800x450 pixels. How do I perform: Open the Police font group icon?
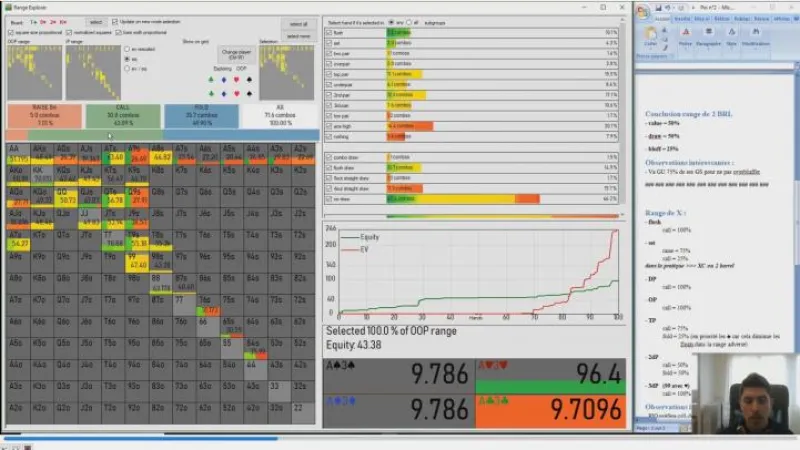coord(686,34)
